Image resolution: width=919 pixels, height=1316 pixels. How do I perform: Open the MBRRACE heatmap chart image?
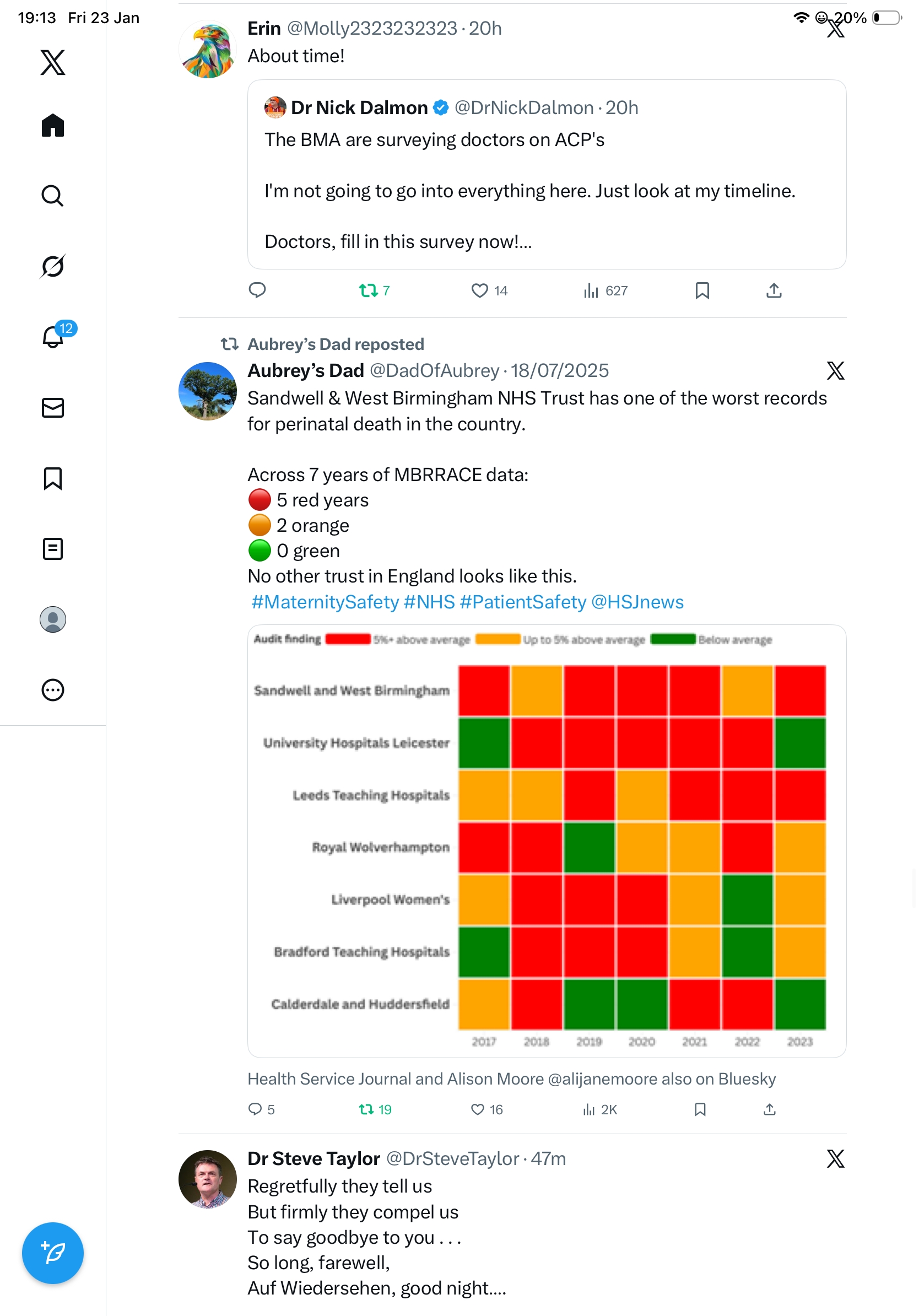(547, 841)
